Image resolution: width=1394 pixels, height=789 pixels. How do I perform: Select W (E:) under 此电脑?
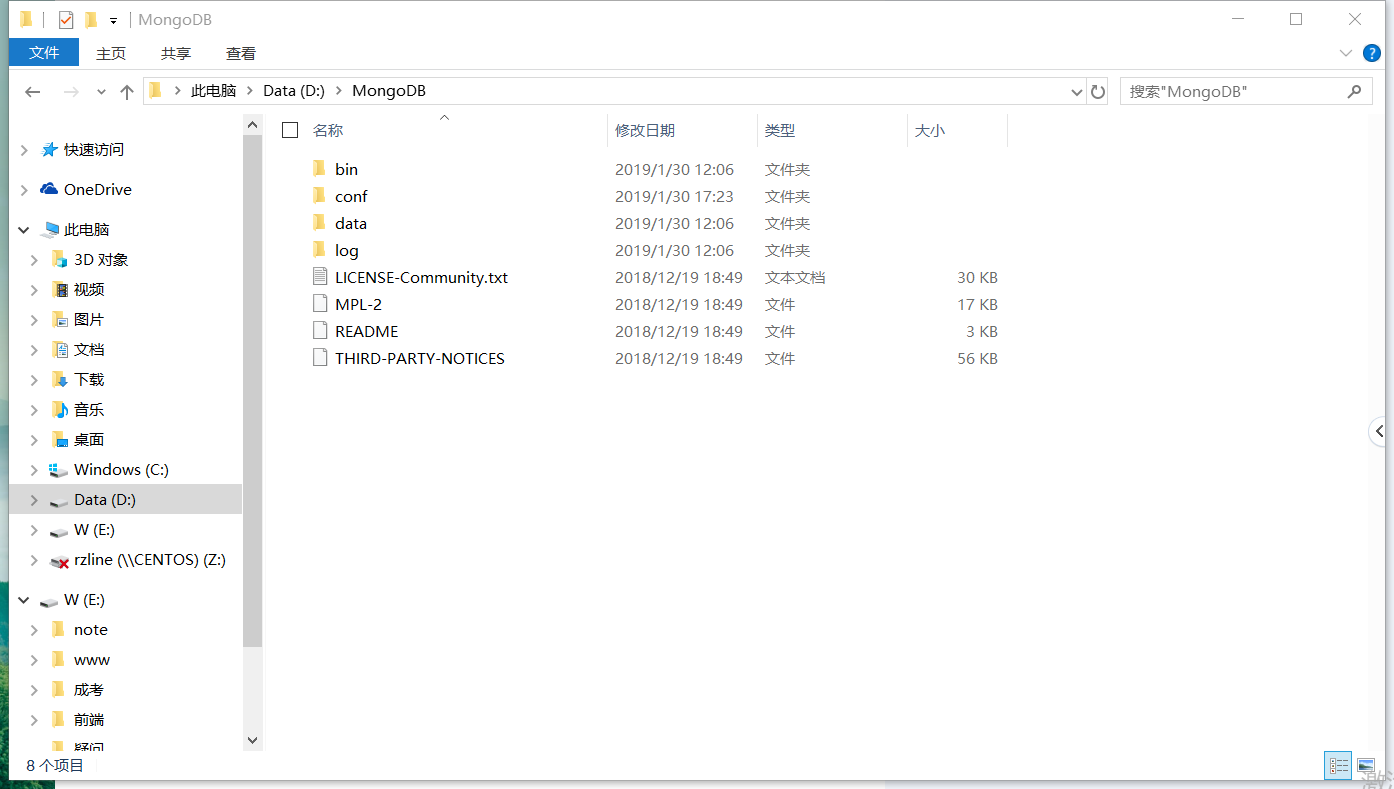[94, 530]
